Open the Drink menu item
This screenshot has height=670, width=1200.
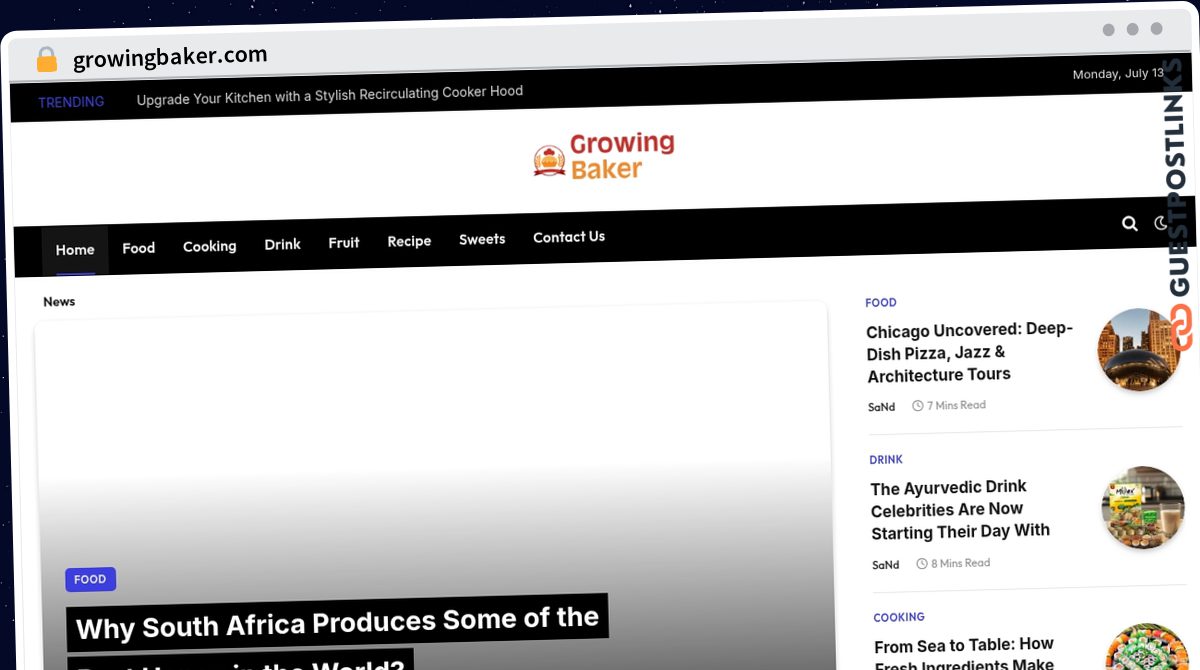coord(283,244)
